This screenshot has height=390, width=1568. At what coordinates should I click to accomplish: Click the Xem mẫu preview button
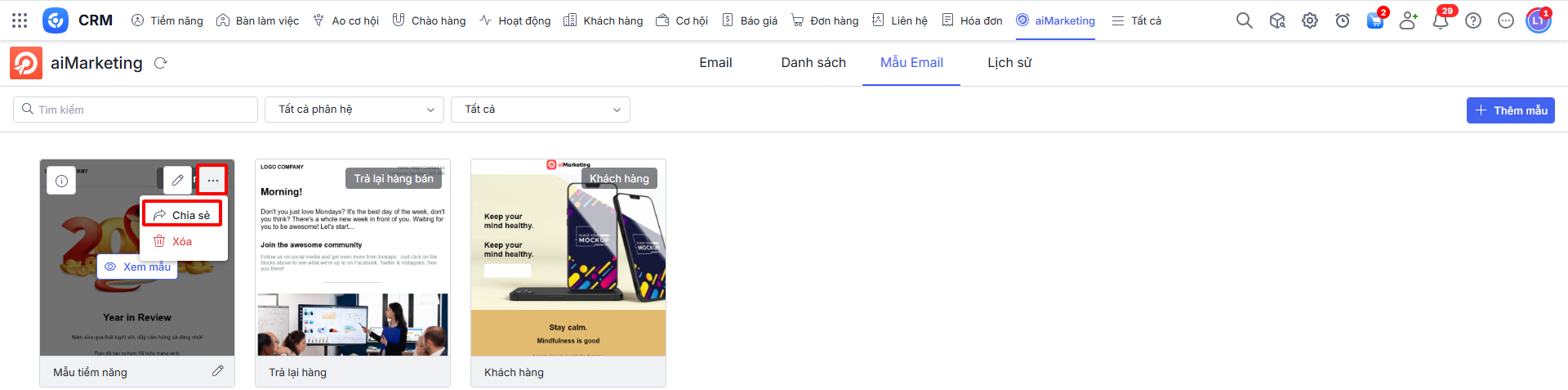coord(137,267)
